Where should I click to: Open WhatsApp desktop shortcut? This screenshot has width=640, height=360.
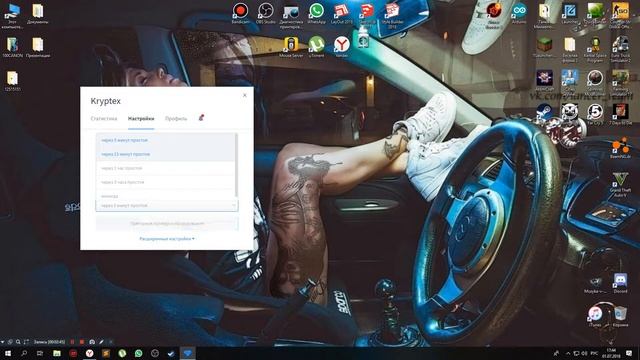pos(316,13)
